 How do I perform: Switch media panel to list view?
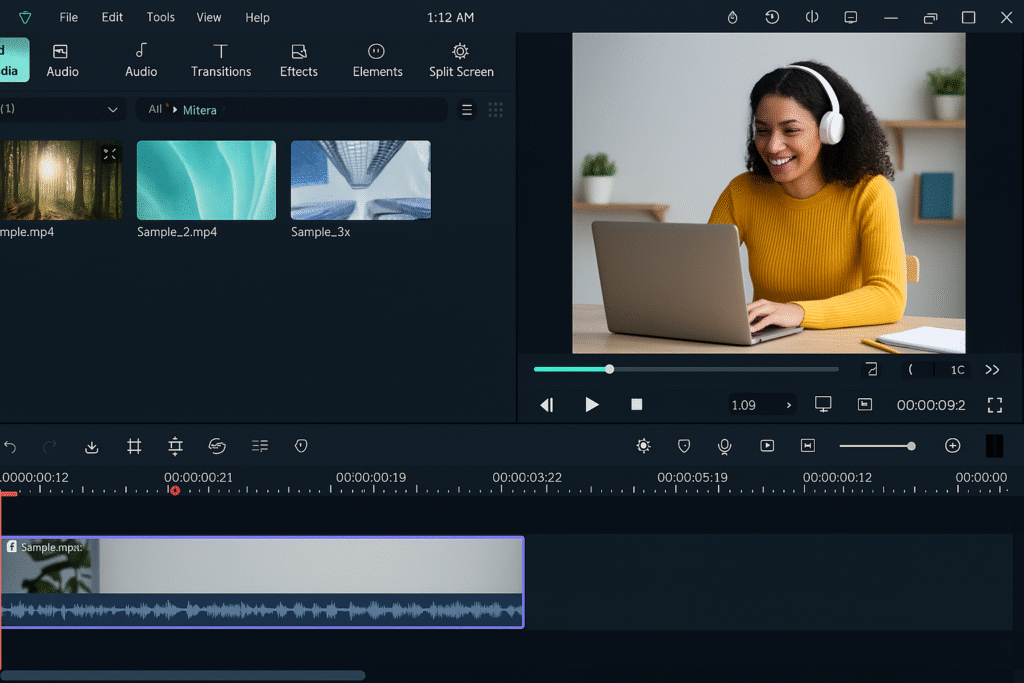tap(467, 110)
